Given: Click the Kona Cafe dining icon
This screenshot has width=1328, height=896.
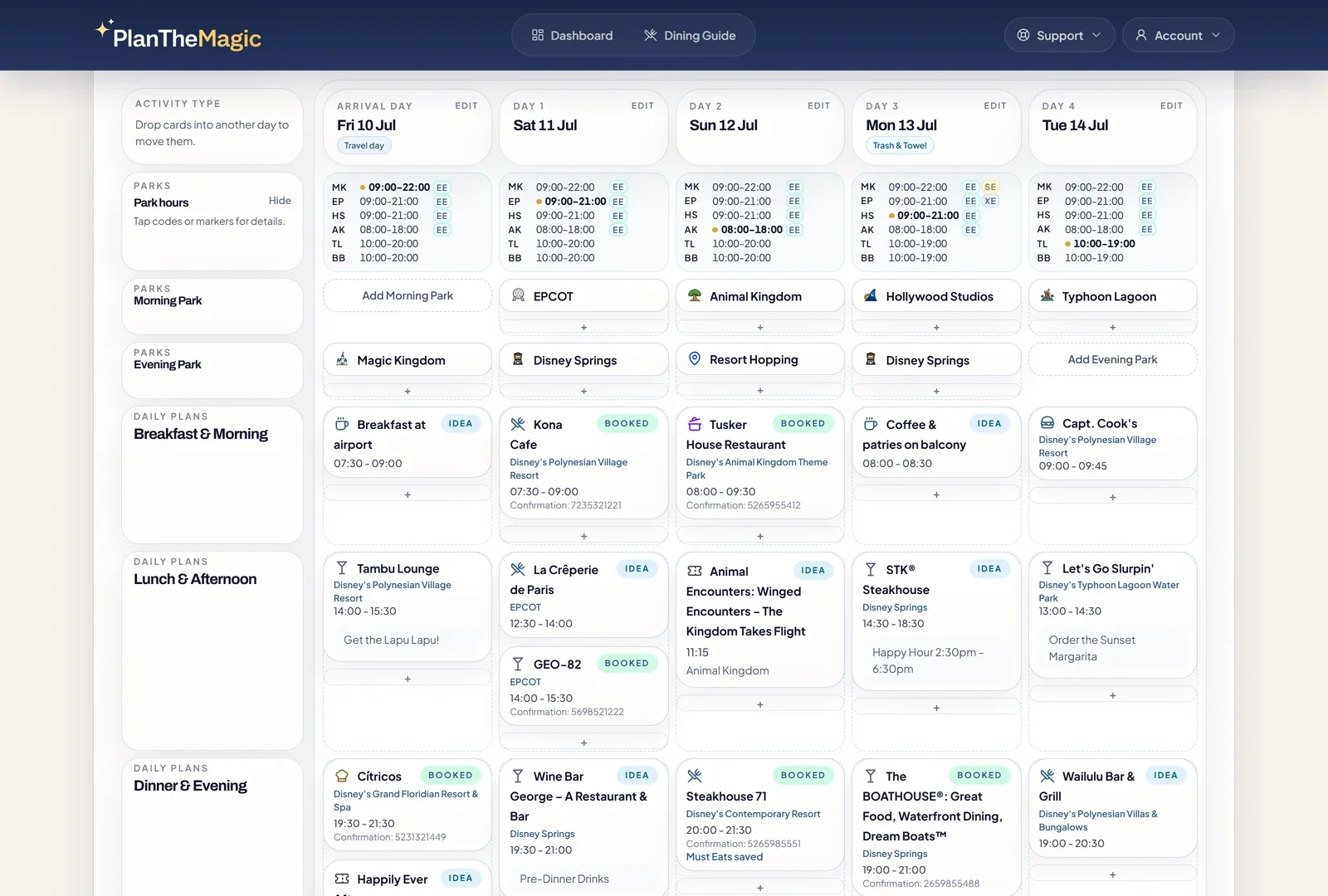Looking at the screenshot, I should click(x=518, y=424).
